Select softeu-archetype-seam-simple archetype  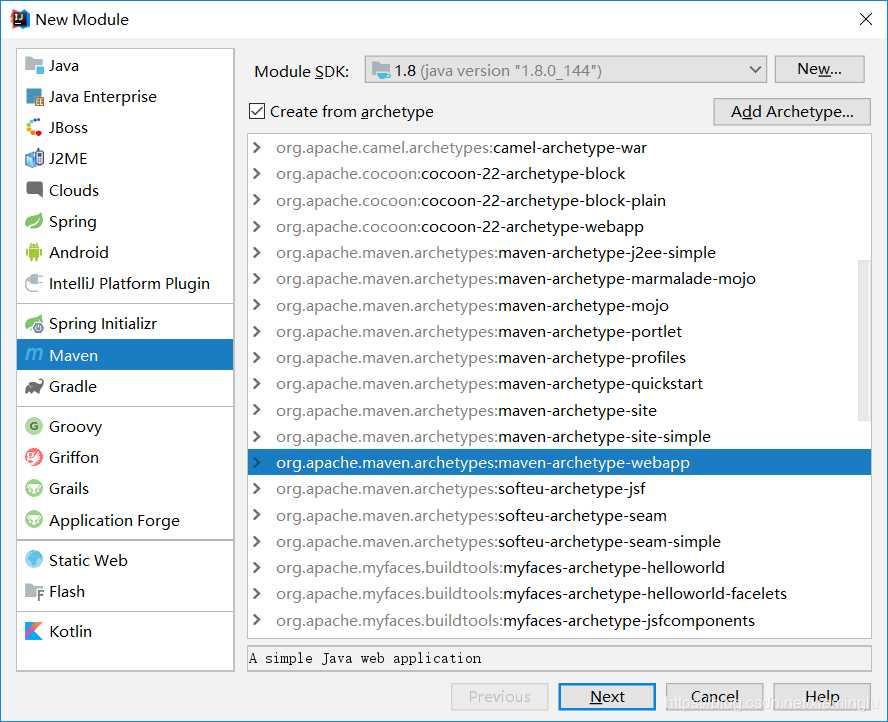(559, 541)
